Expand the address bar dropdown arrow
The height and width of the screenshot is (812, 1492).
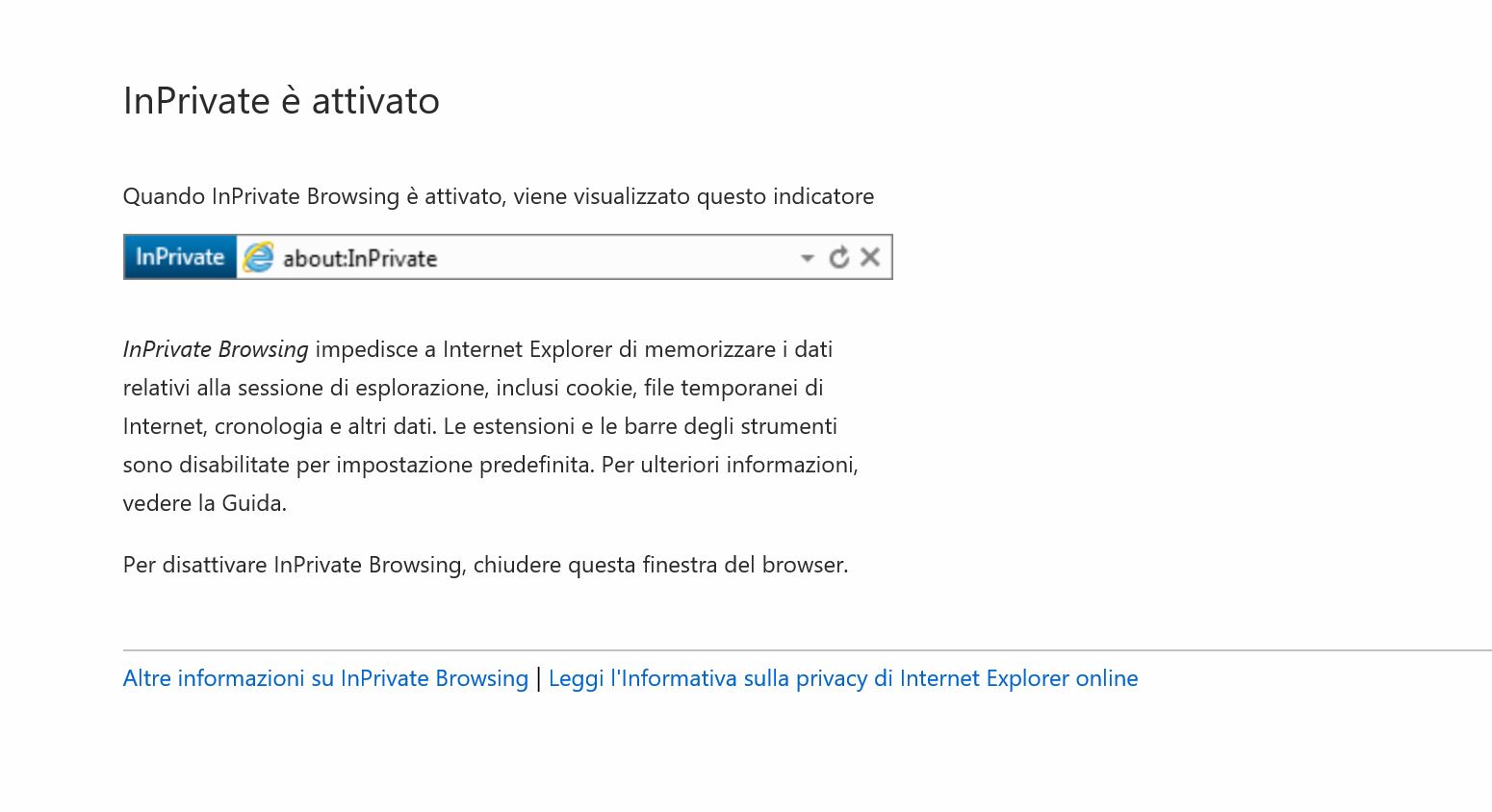(x=807, y=258)
